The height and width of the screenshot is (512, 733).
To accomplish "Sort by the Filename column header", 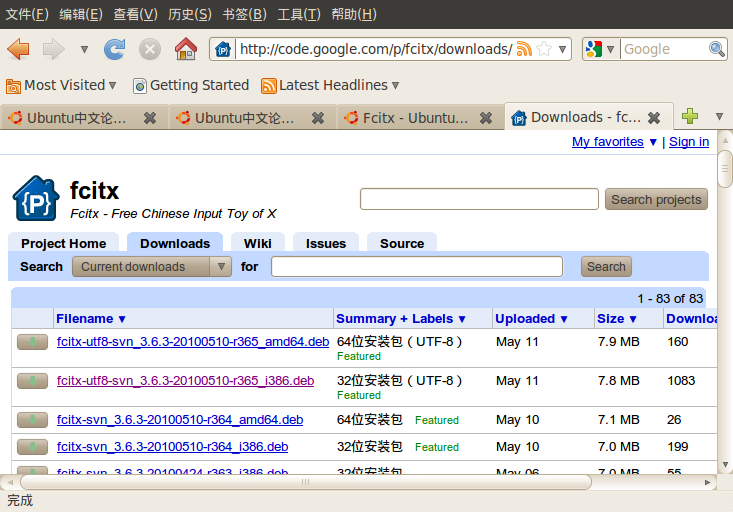I will pyautogui.click(x=91, y=319).
